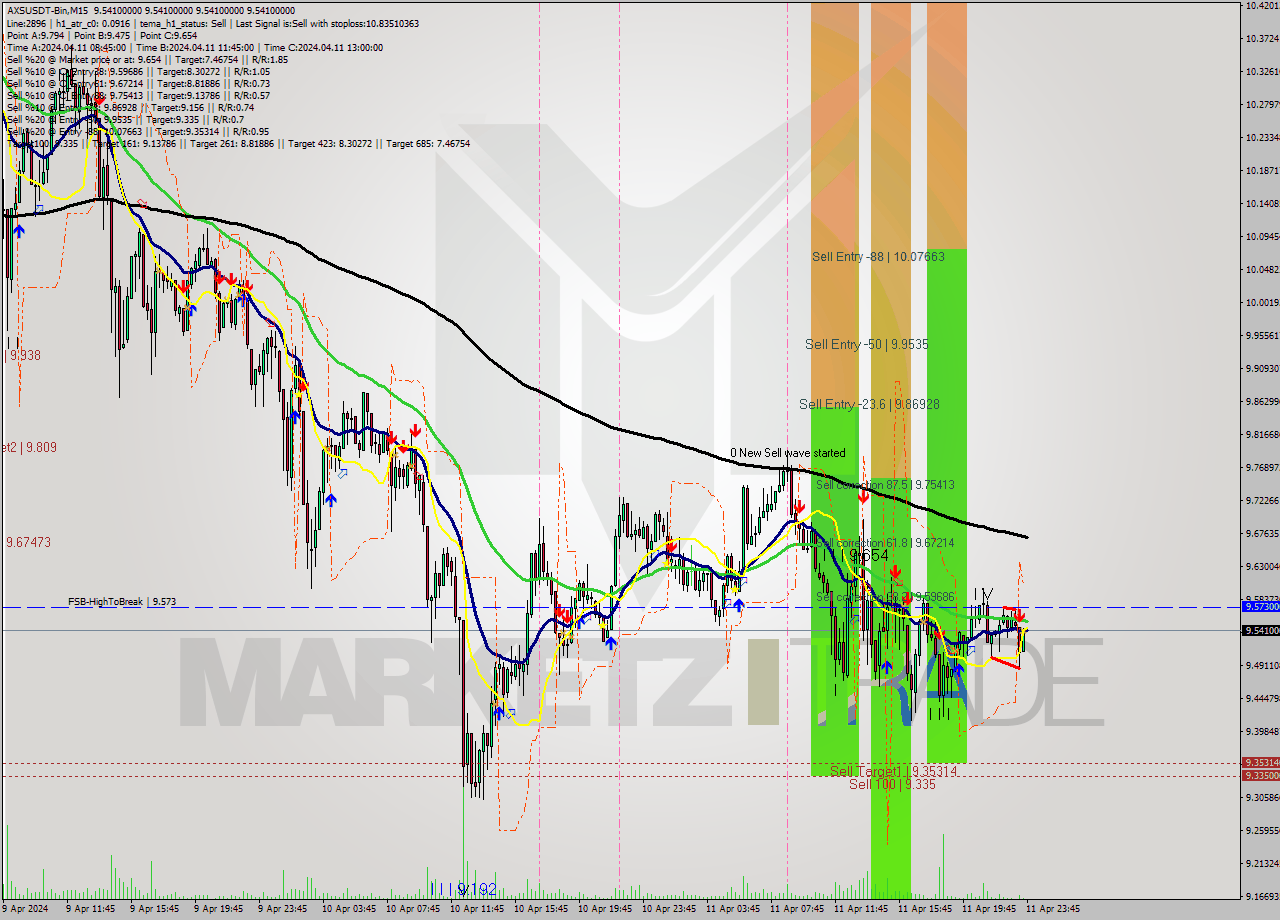The width and height of the screenshot is (1280, 920).
Task: Click the red 9.3350 price axis tag
Action: pyautogui.click(x=1260, y=775)
